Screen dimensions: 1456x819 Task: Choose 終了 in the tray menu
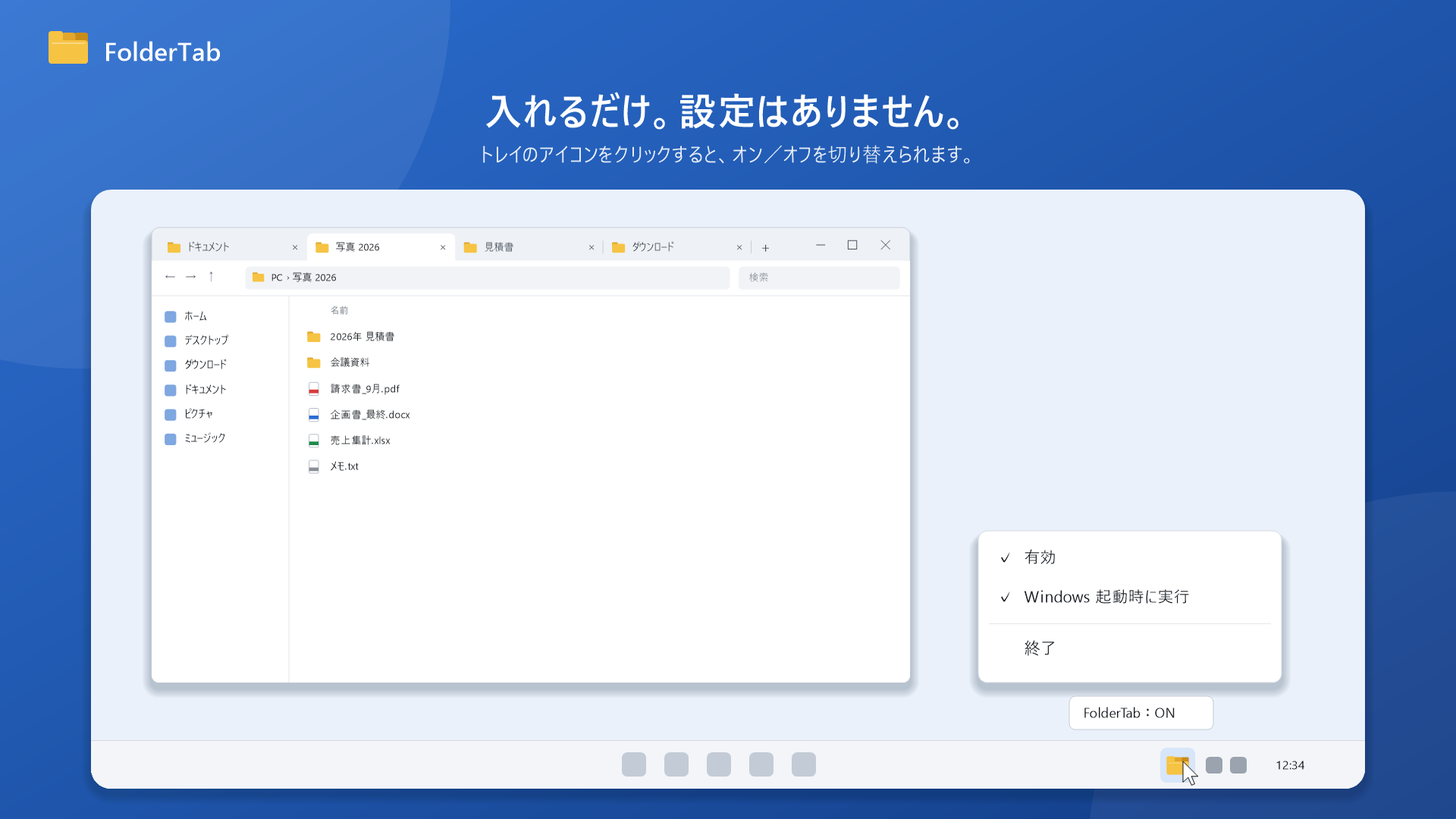click(x=1129, y=648)
